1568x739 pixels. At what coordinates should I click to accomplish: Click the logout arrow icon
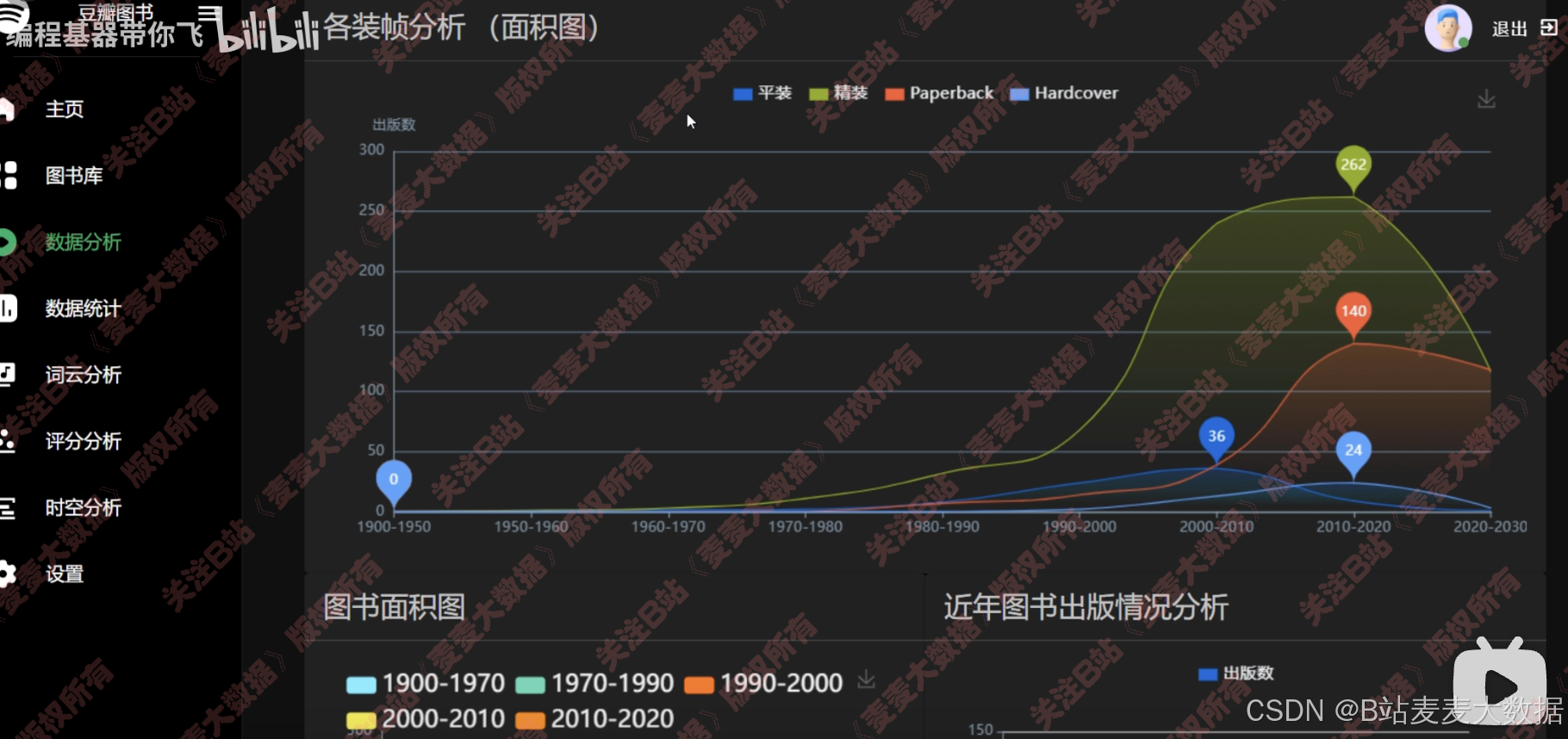[x=1549, y=28]
